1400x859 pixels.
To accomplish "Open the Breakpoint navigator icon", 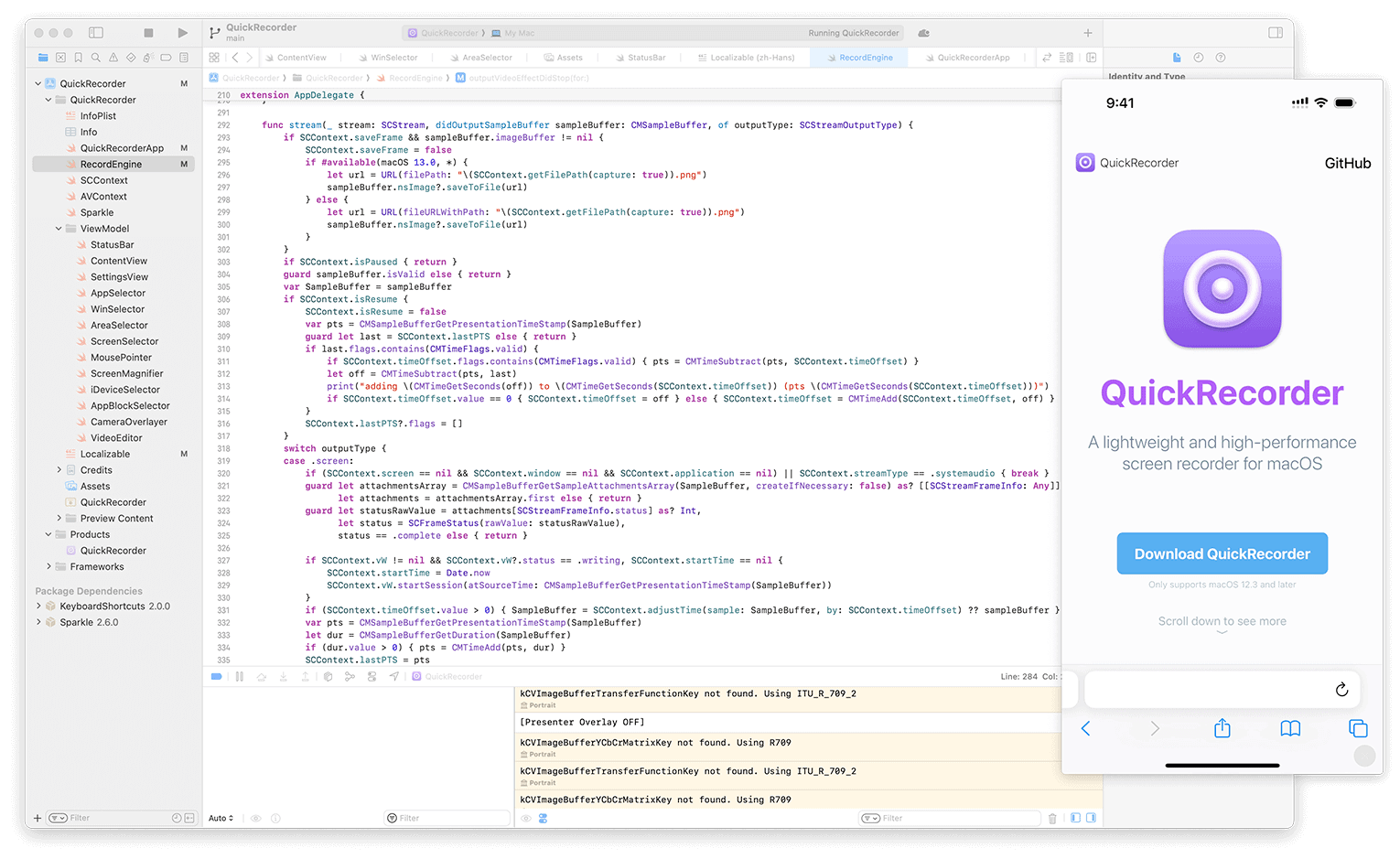I will point(166,58).
